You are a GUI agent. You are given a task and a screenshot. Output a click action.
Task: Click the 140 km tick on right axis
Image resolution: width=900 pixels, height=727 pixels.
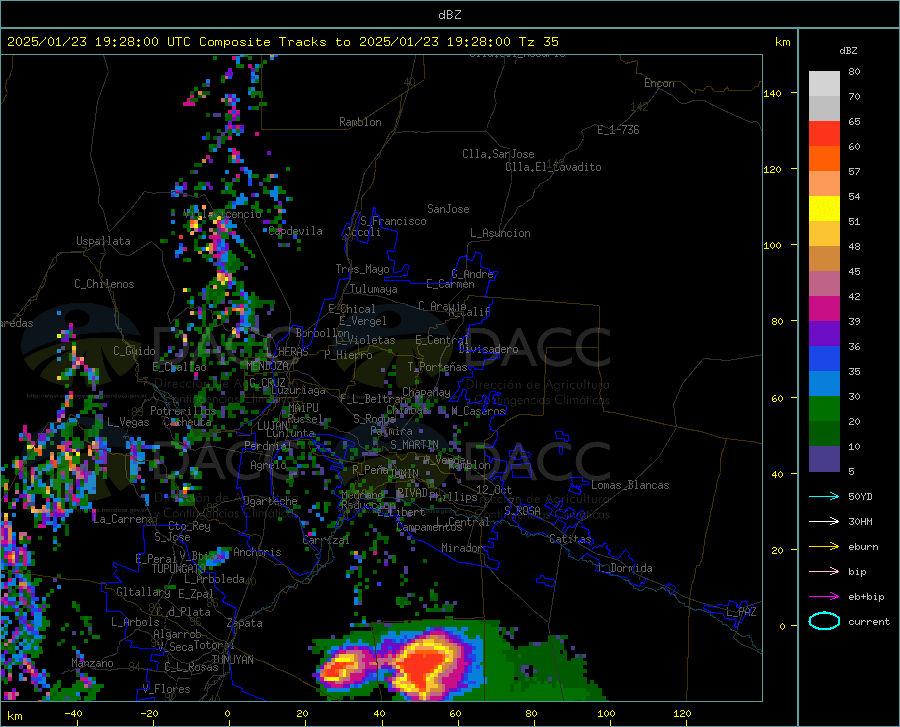click(772, 93)
